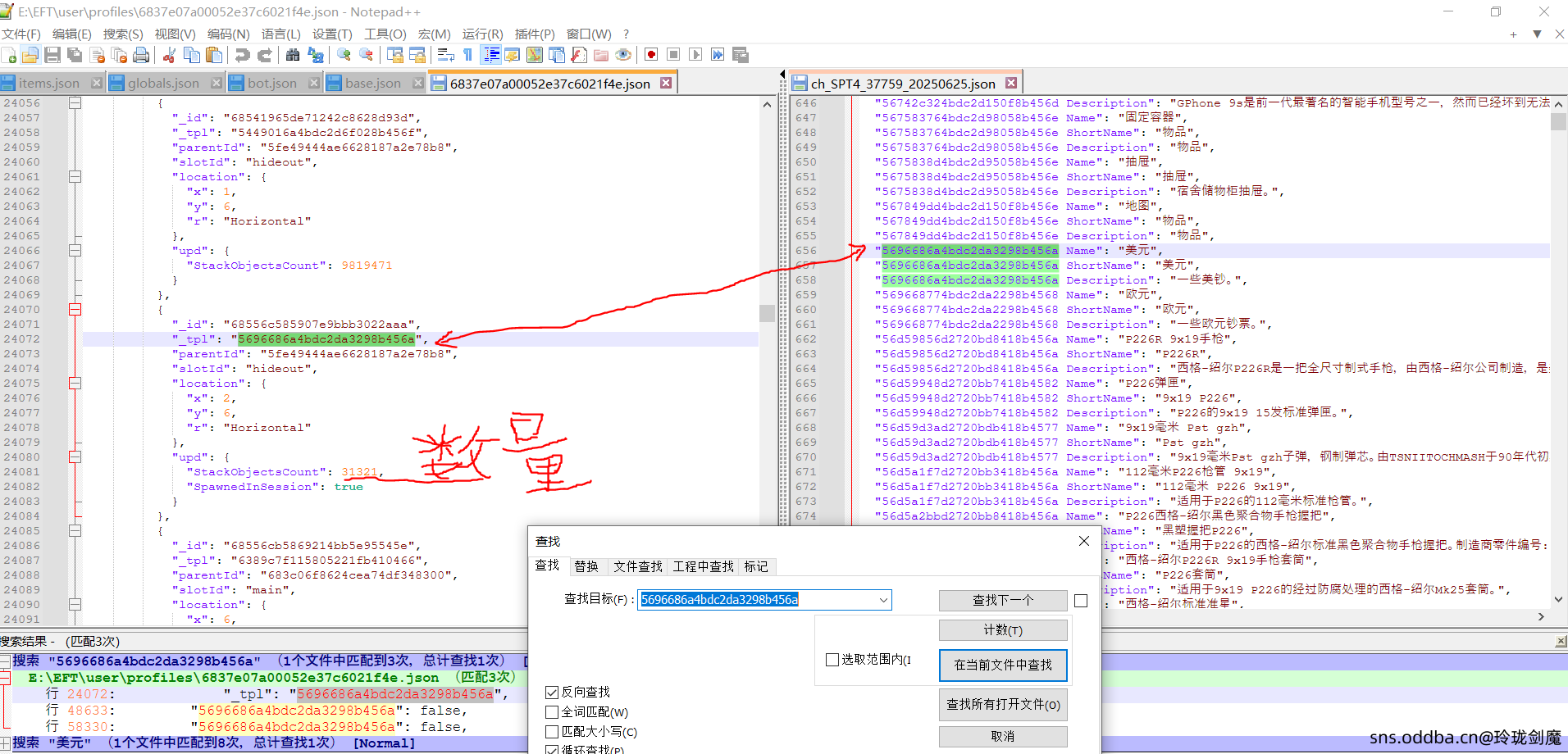Collapse the upd fold at line 24066

tap(75, 251)
